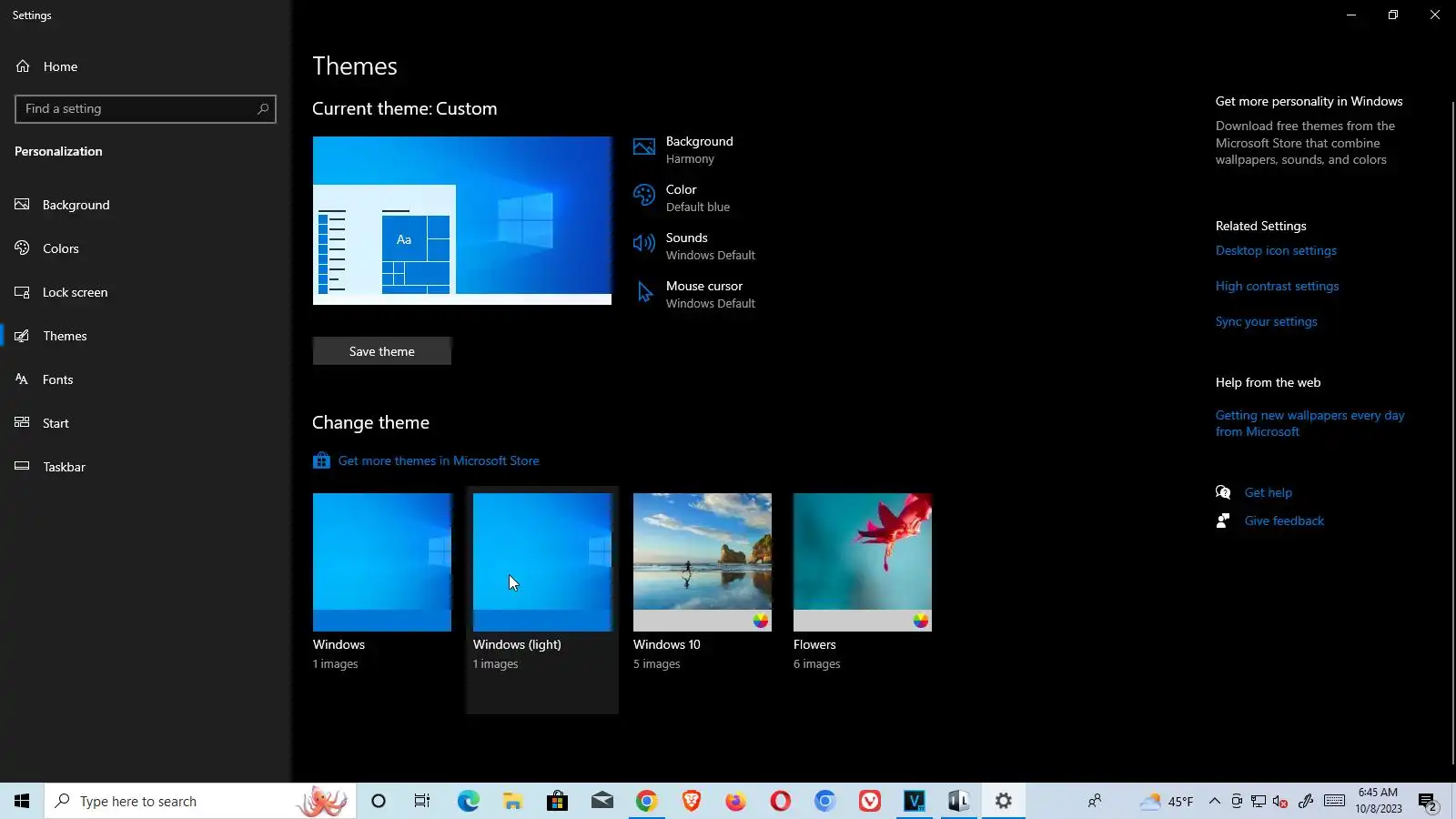Open the Windows Start menu
This screenshot has height=819, width=1456.
coord(22,801)
